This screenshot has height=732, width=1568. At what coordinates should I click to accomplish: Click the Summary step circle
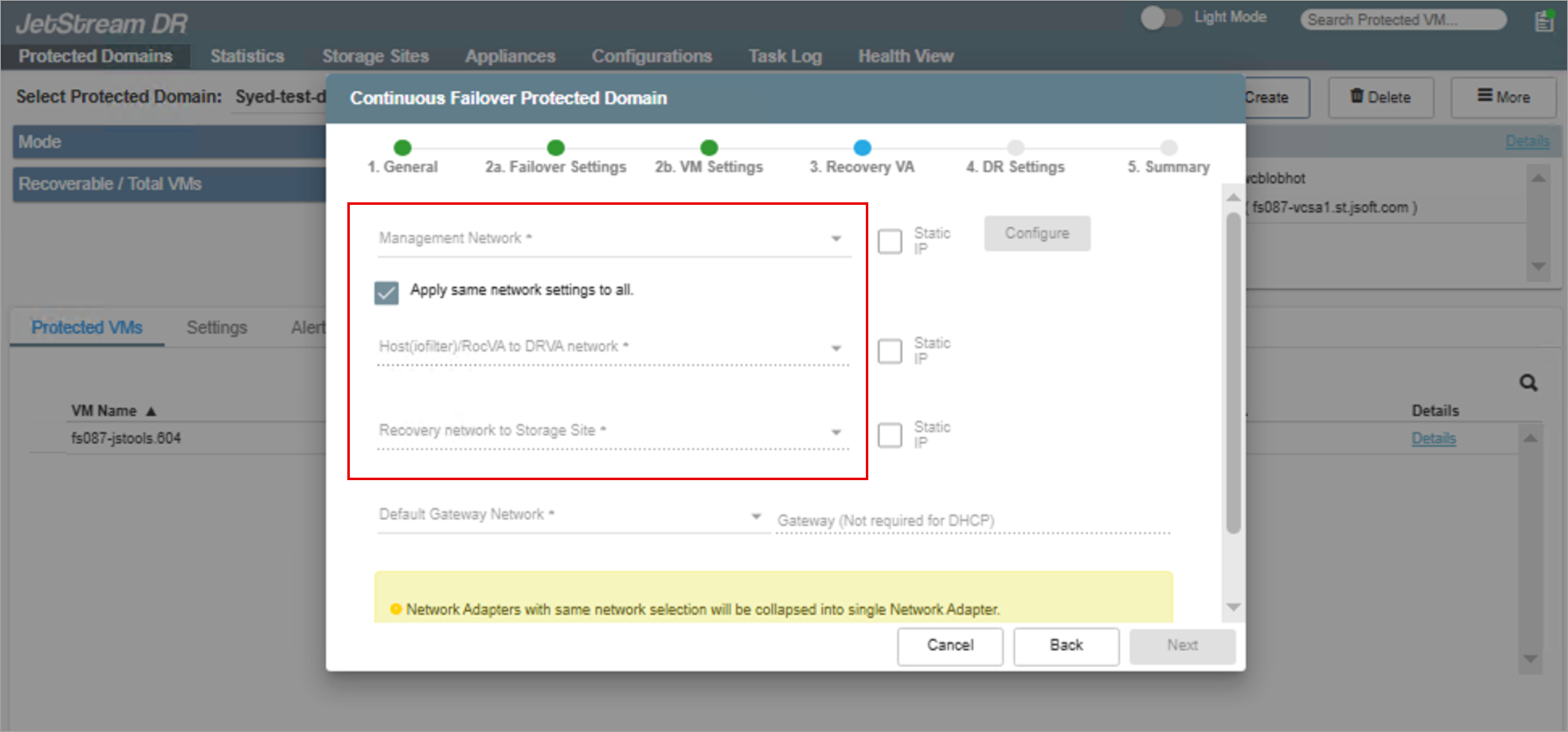(1169, 148)
